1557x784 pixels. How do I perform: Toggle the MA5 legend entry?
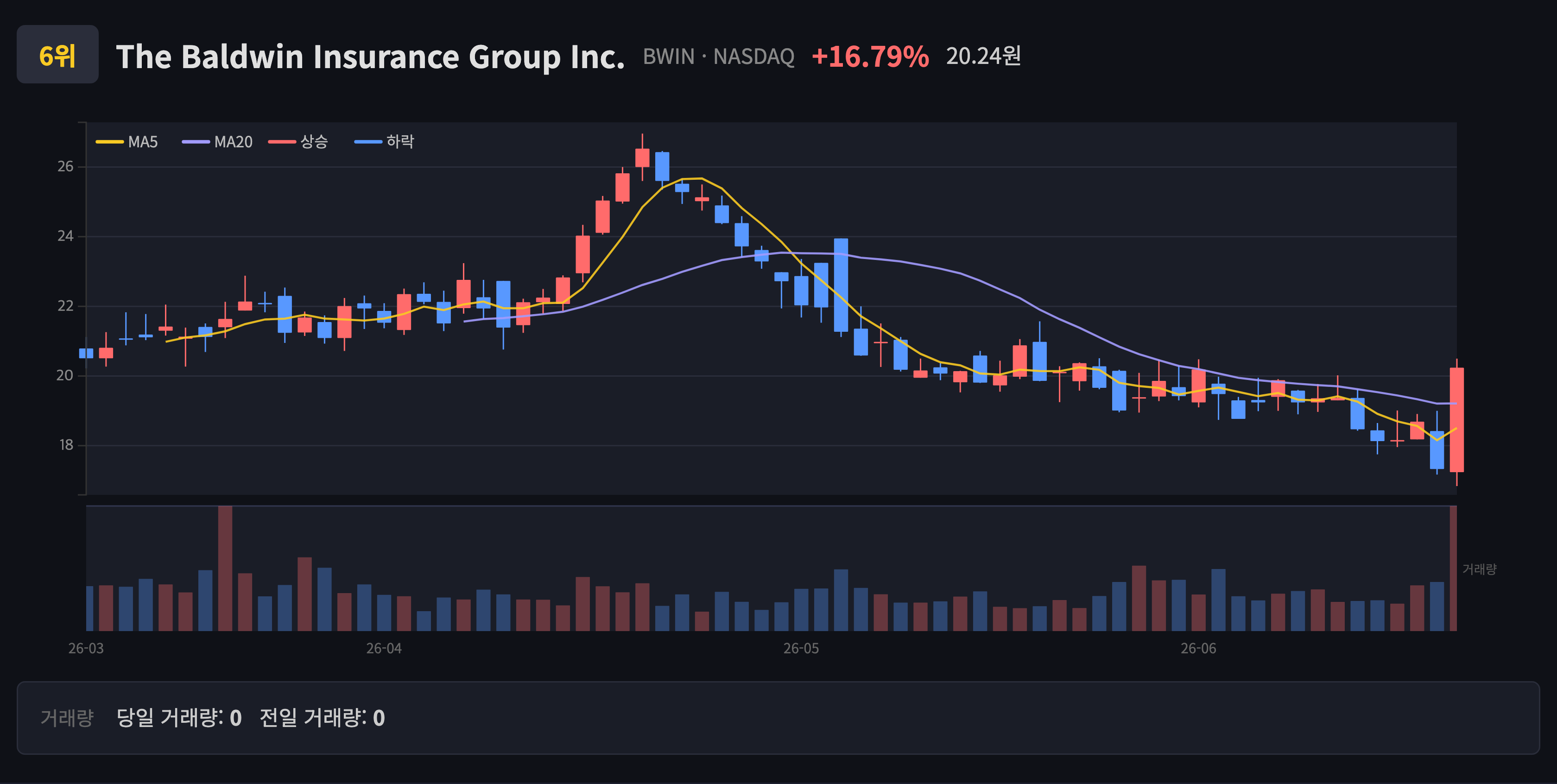click(x=127, y=142)
